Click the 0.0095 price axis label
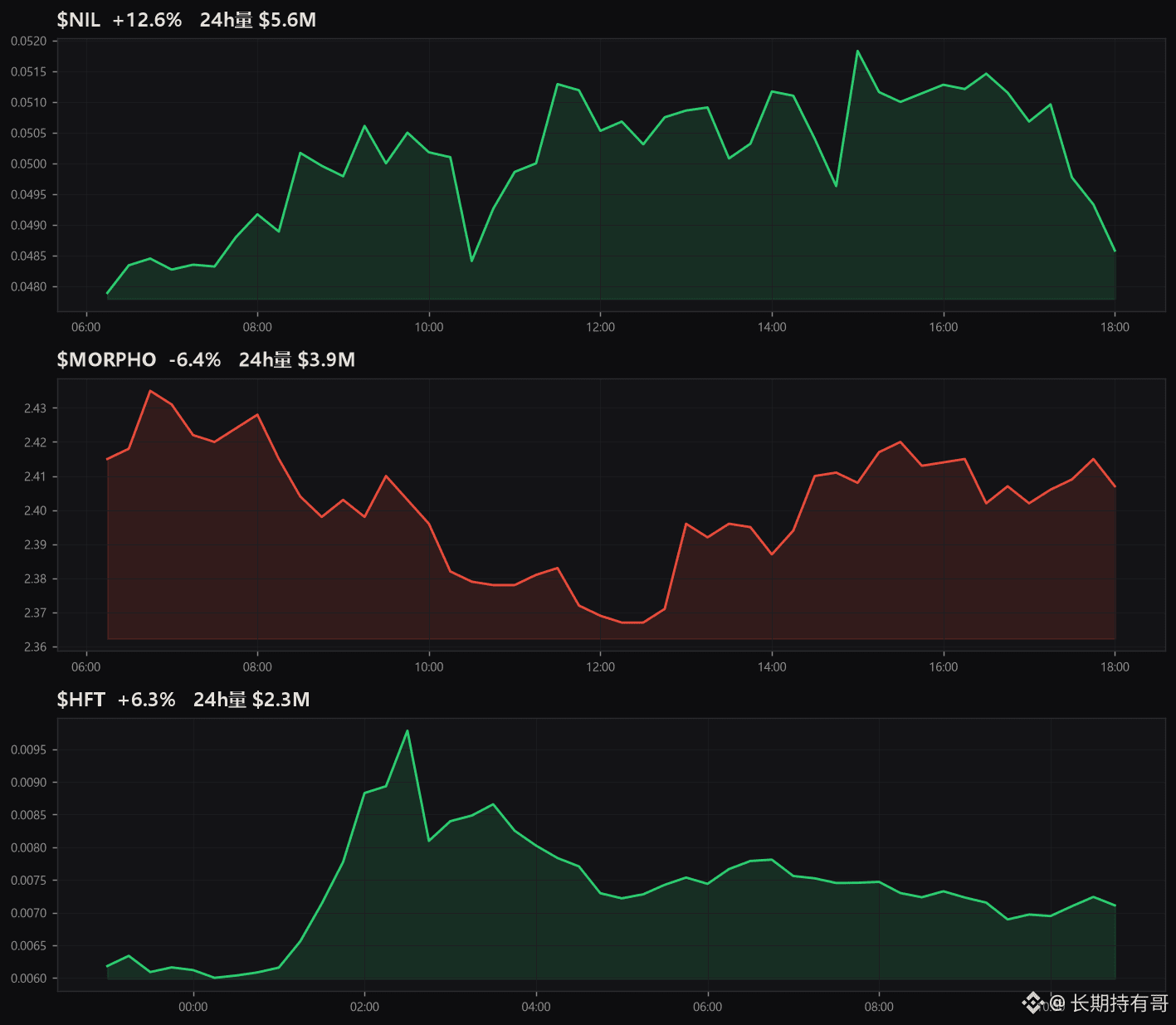This screenshot has height=1025, width=1176. tap(28, 750)
